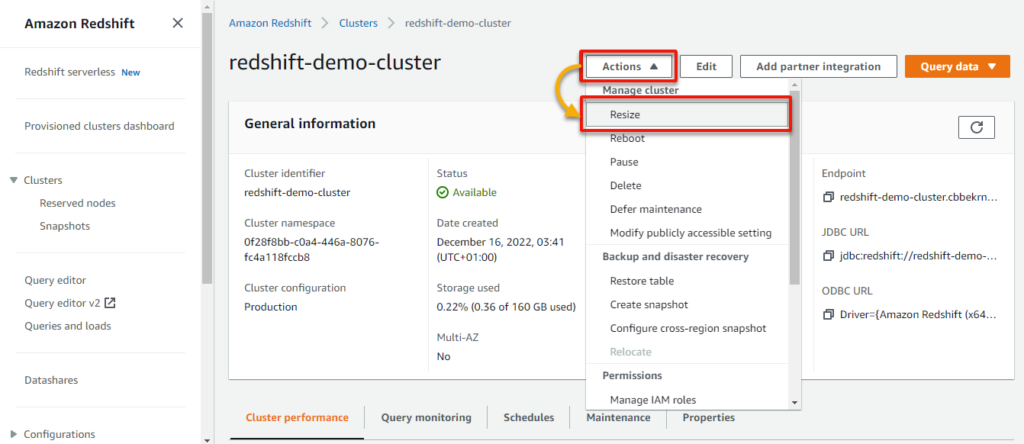
Task: Expand the Configurations section
Action: 14,434
